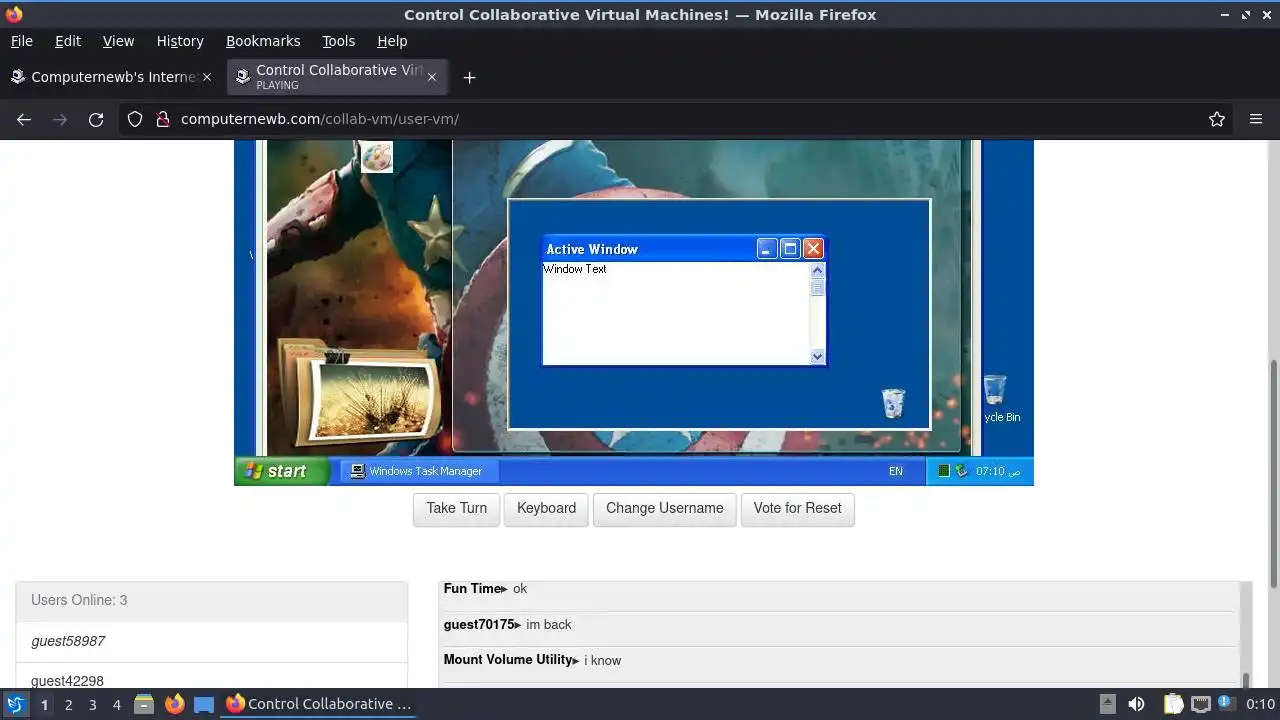Click the greyed-out forward navigation arrow
The width and height of the screenshot is (1280, 720).
60,119
